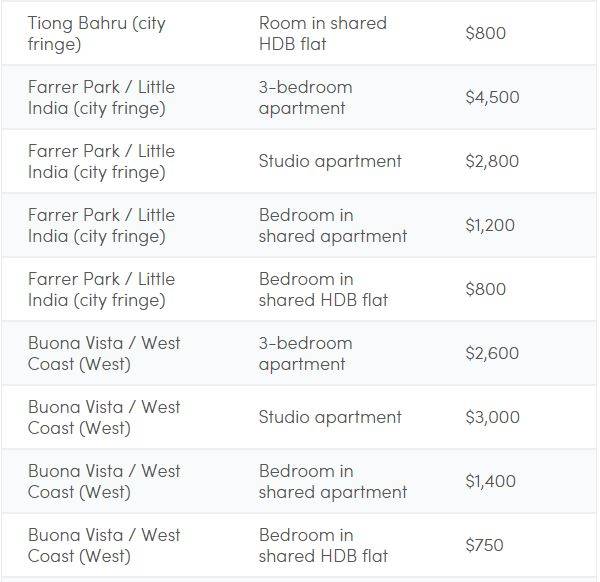Select the Room in shared HDB flat cell
The height and width of the screenshot is (582, 600).
coord(322,33)
